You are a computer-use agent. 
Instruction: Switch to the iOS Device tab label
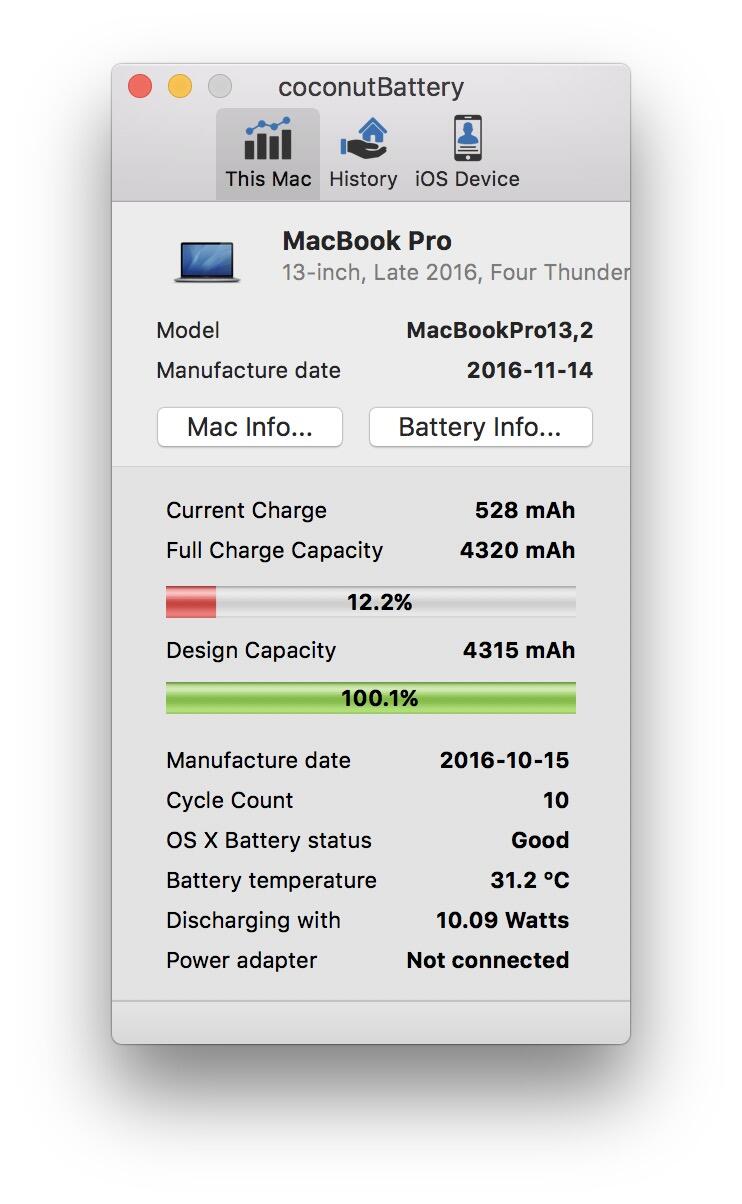point(467,179)
